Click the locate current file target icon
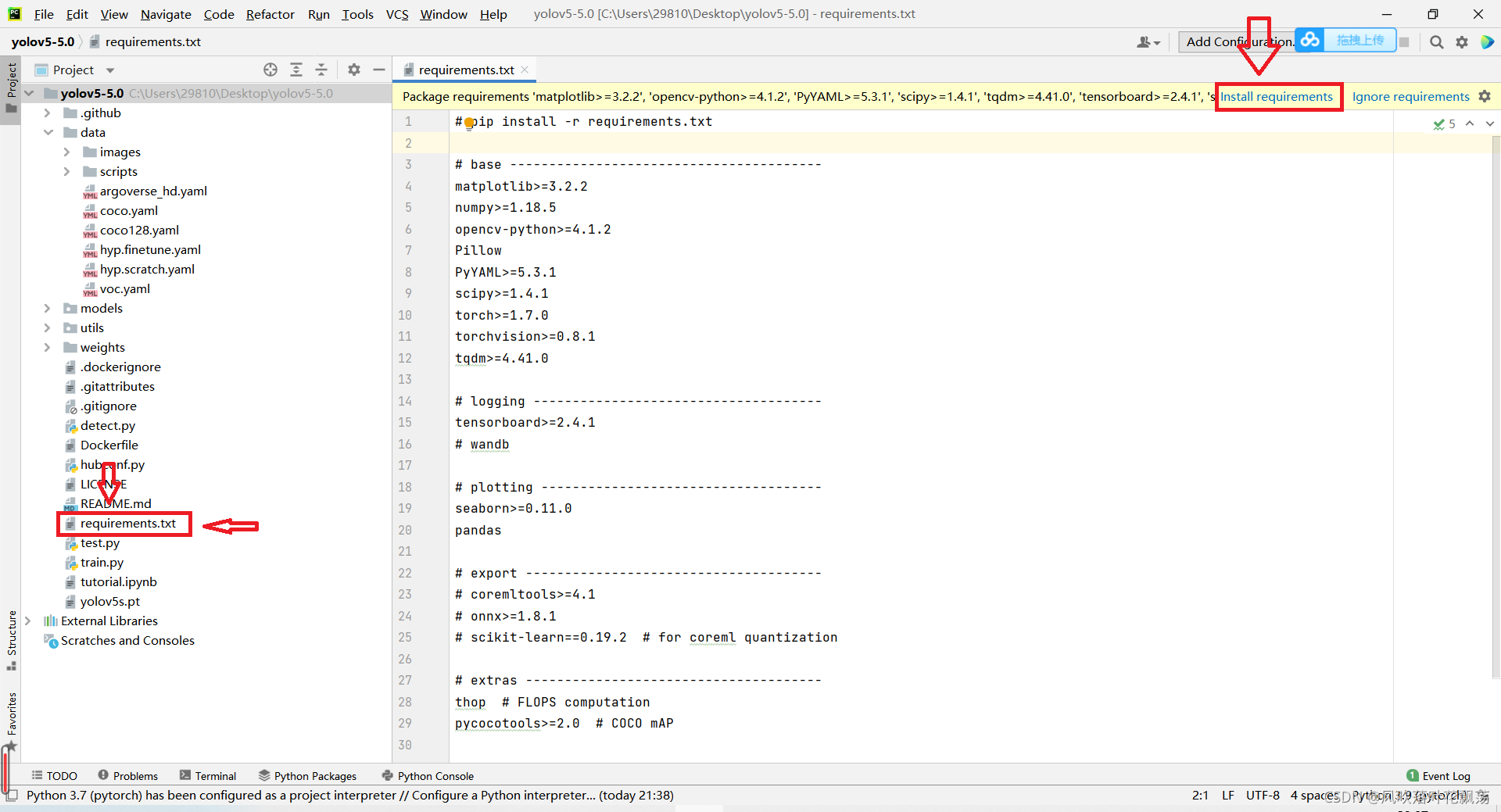Viewport: 1501px width, 812px height. [x=270, y=70]
